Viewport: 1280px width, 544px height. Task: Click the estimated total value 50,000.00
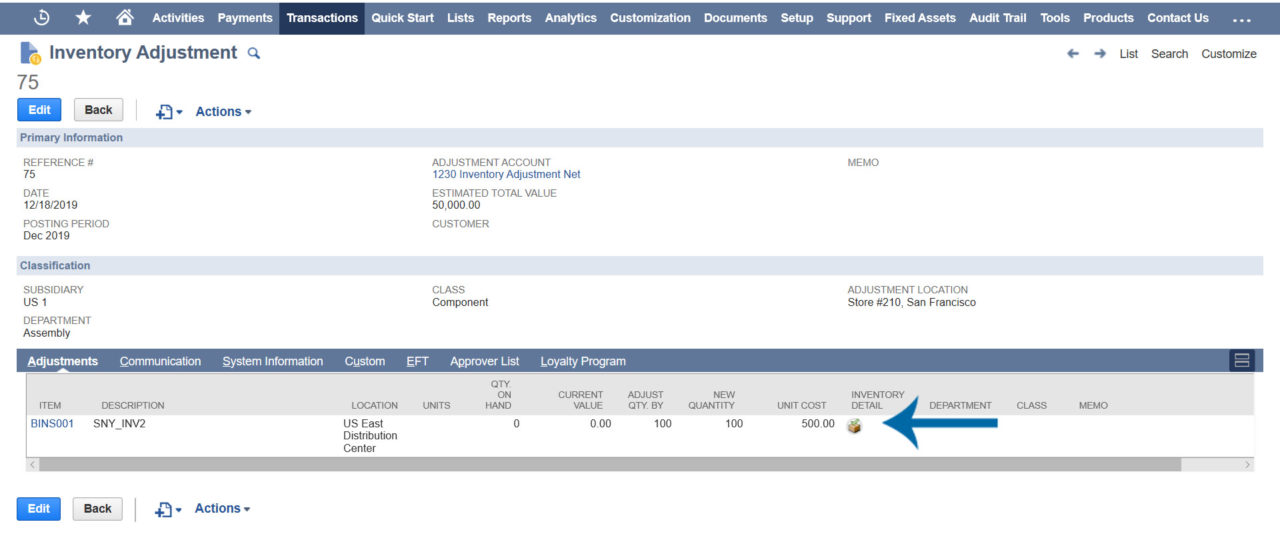point(456,205)
